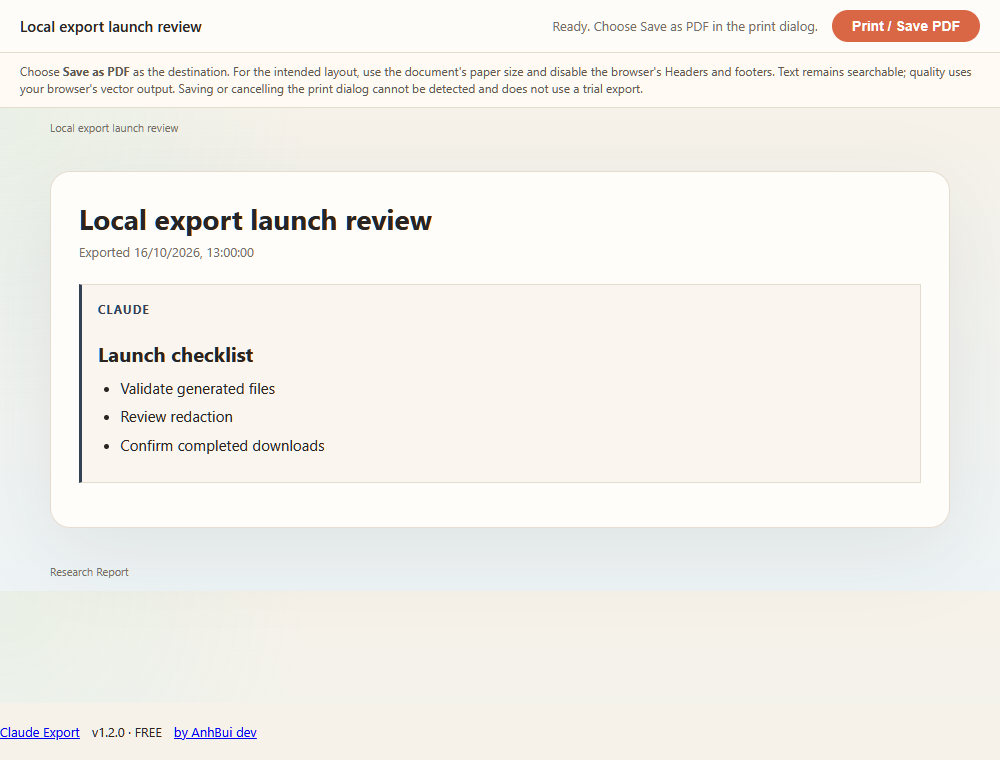Click the 'Exported 16/10/2026, 13:00:00' timestamp
The width and height of the screenshot is (1000, 760).
[x=166, y=252]
